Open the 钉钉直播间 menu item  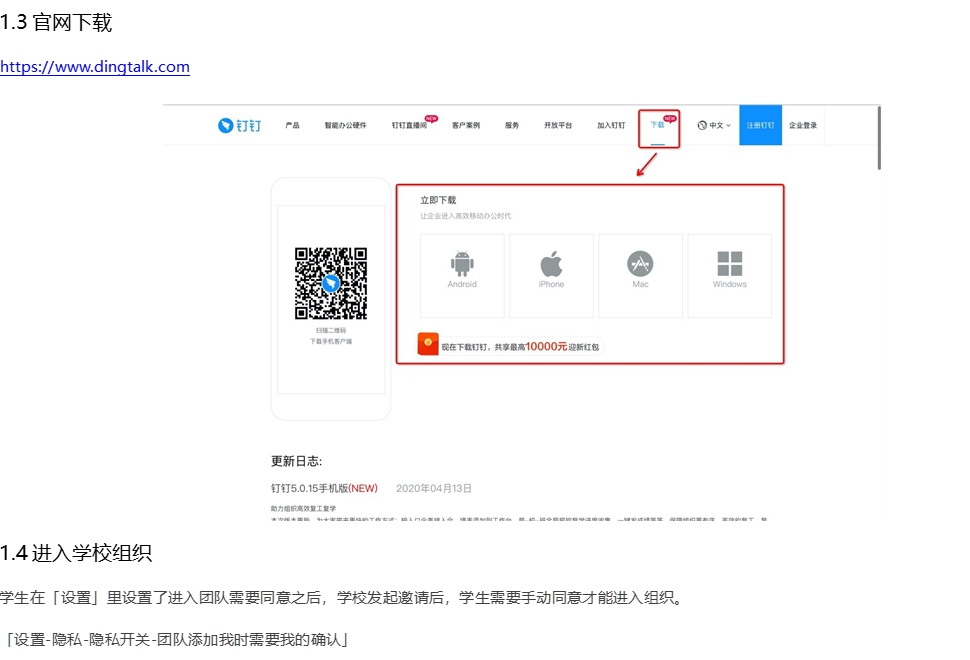point(409,126)
